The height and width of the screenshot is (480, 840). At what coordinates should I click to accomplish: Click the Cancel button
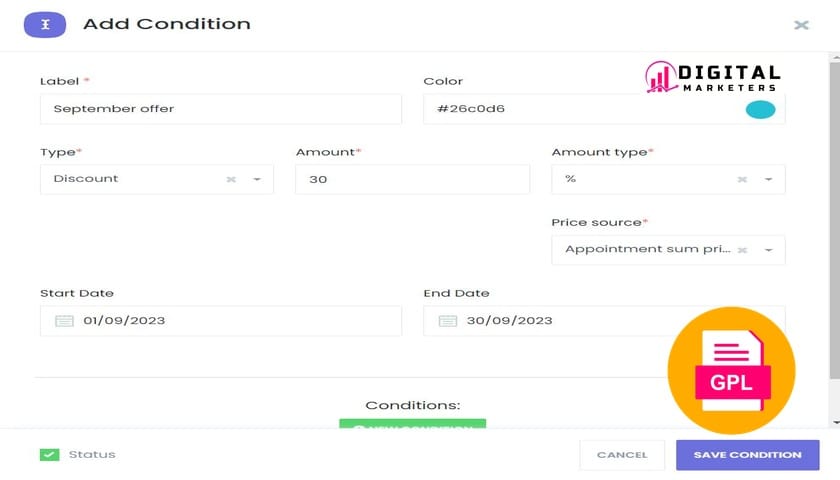click(x=622, y=455)
